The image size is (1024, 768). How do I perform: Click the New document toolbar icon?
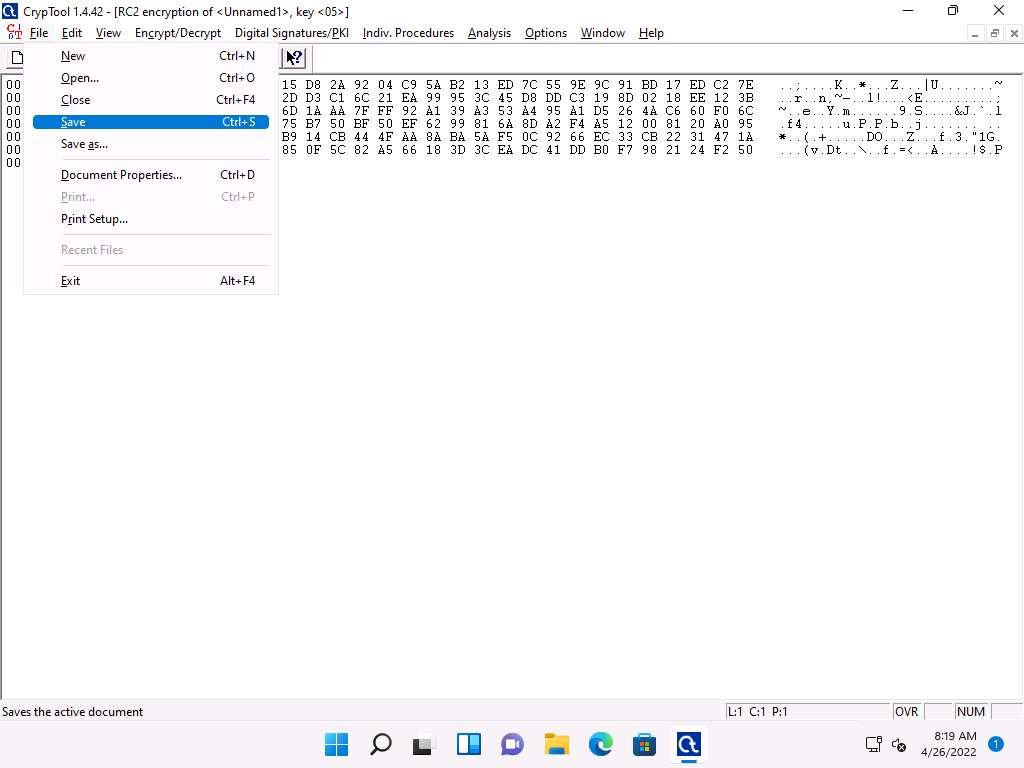click(x=16, y=58)
